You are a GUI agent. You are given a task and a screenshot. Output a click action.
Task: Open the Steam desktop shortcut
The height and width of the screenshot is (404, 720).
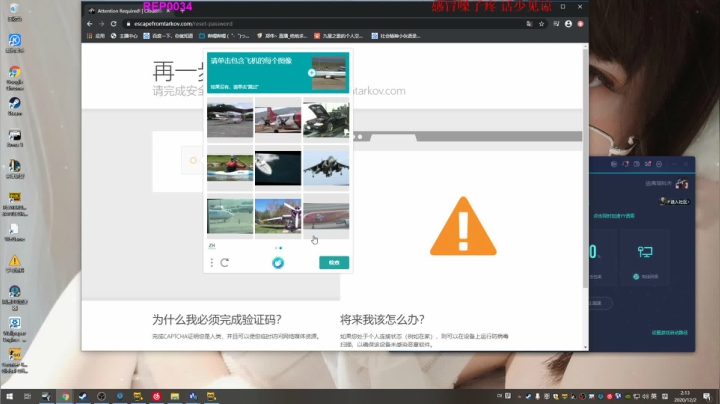click(15, 107)
